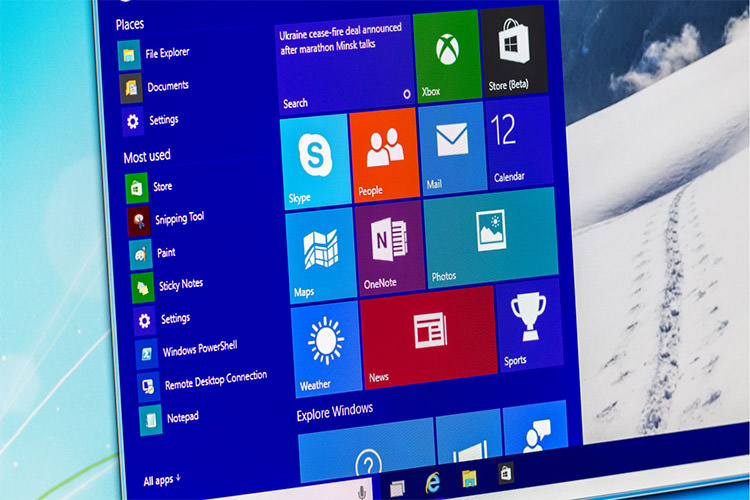Click the Snipping Tool text label

[x=180, y=218]
